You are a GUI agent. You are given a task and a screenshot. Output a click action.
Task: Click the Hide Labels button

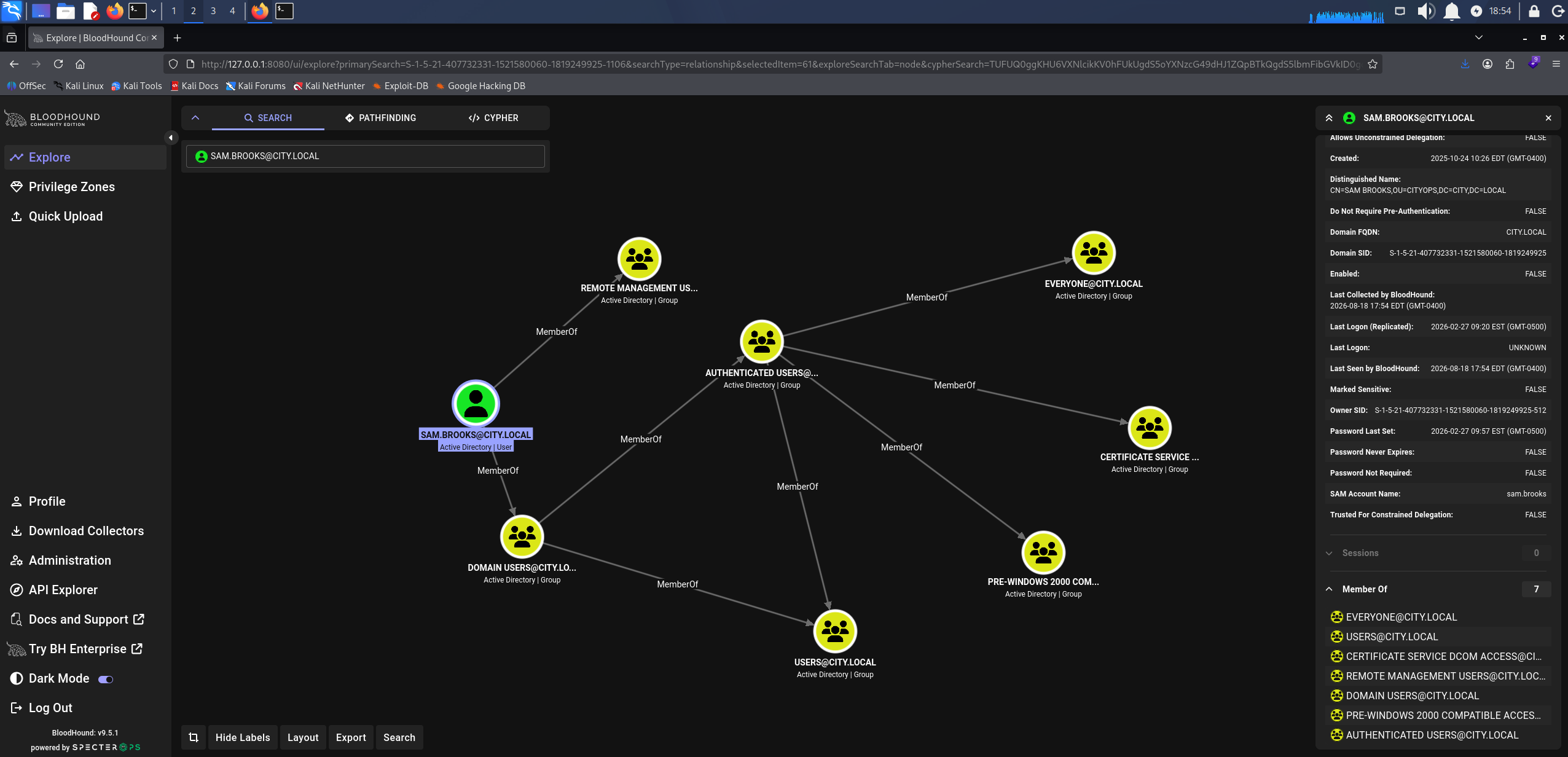point(243,737)
